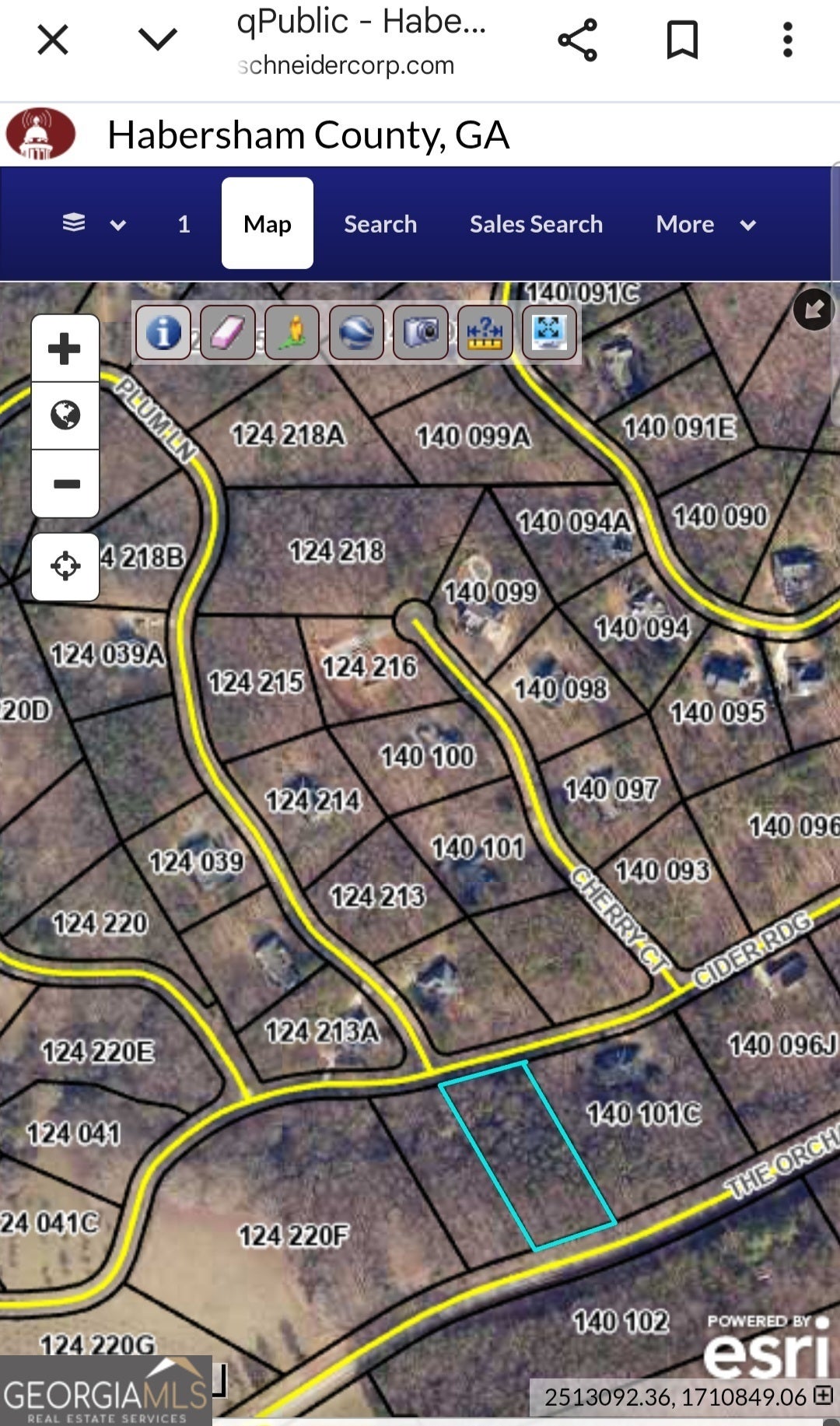Switch to the Search tab

tap(380, 224)
